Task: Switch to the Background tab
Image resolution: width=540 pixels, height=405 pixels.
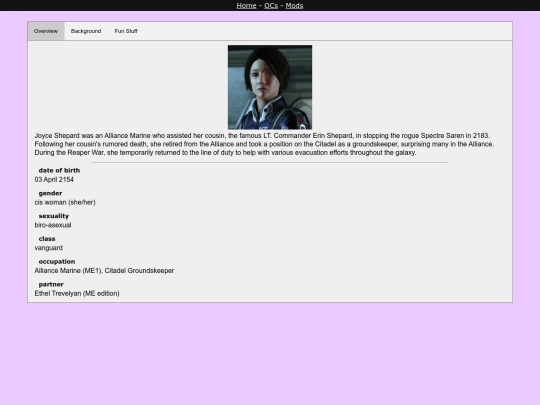Action: click(86, 31)
